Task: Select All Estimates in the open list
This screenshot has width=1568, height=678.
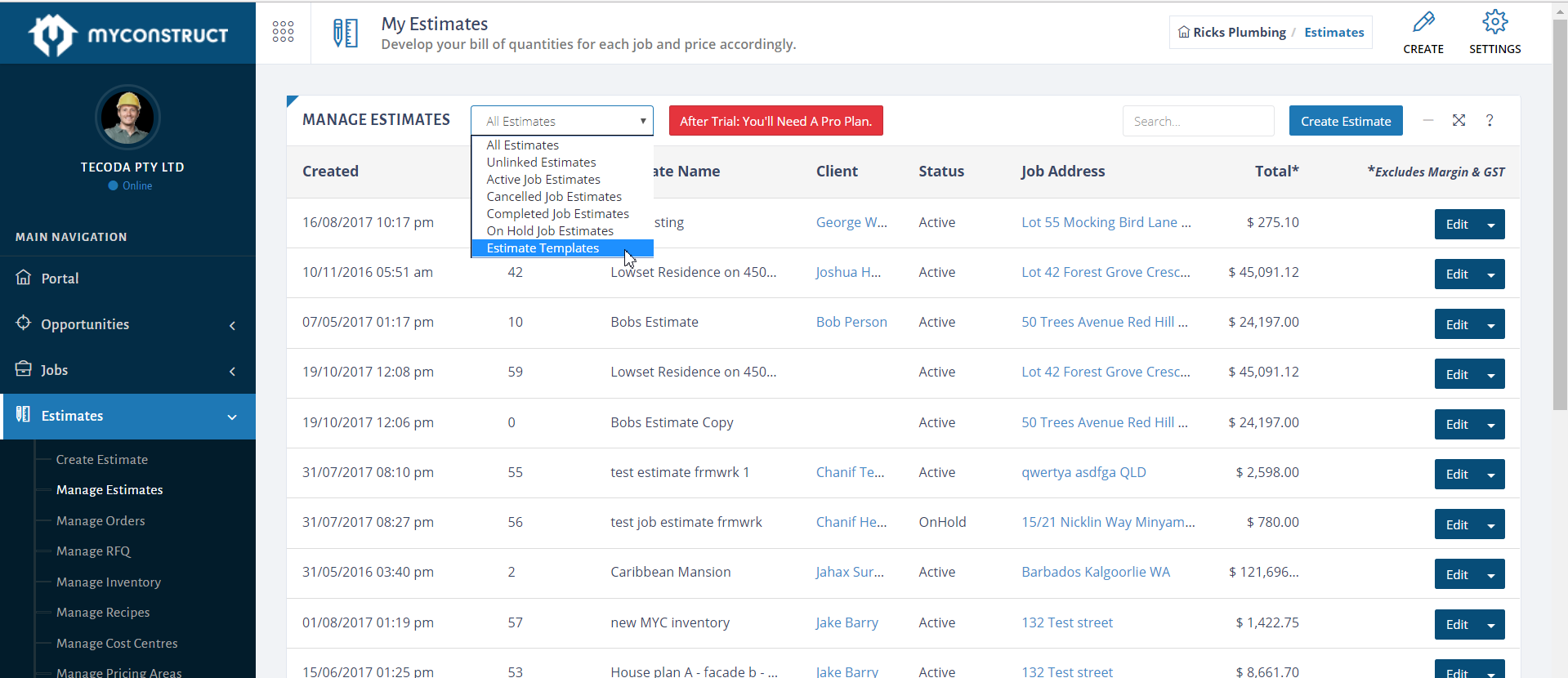Action: [x=562, y=145]
